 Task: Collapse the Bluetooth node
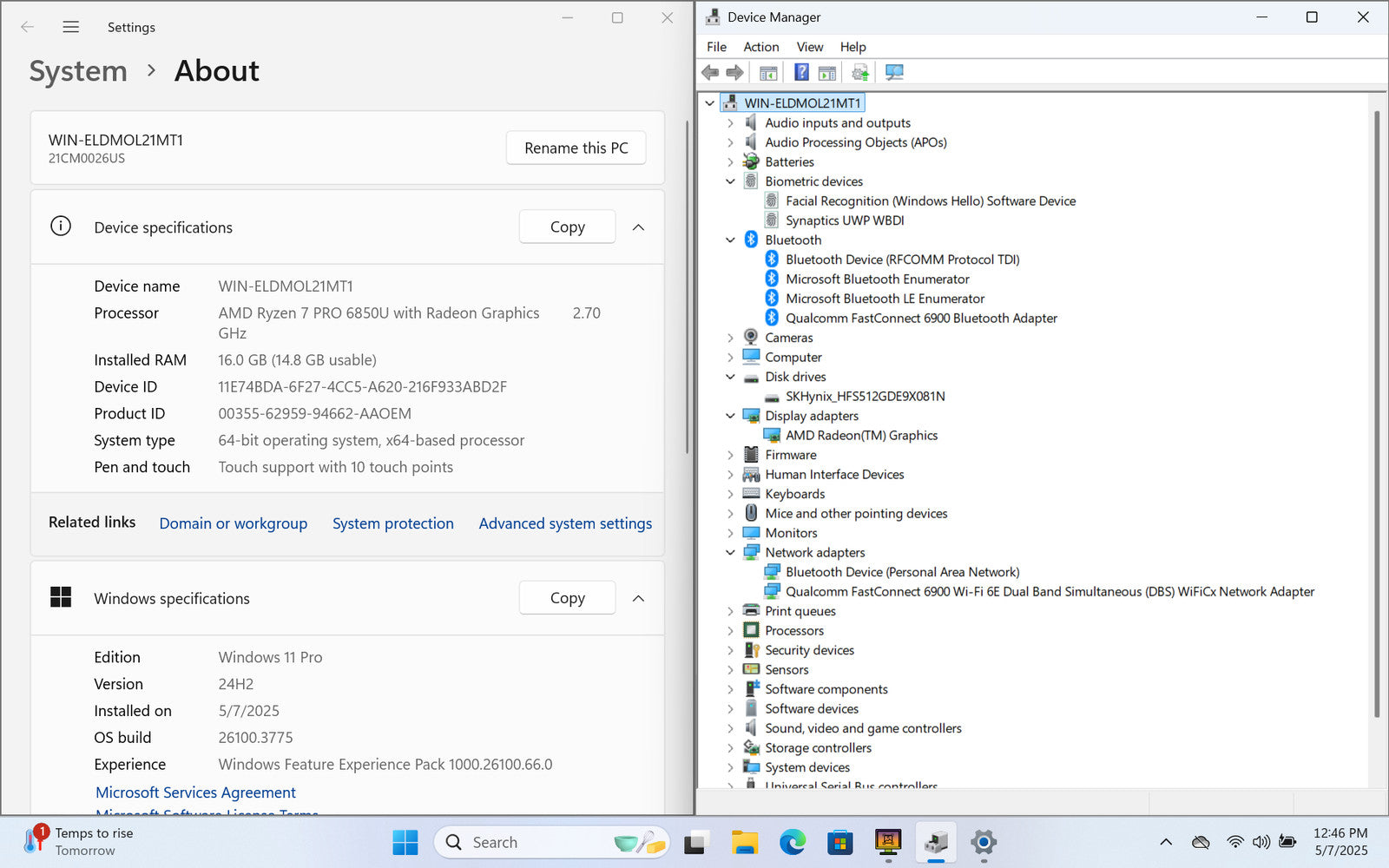coord(730,240)
